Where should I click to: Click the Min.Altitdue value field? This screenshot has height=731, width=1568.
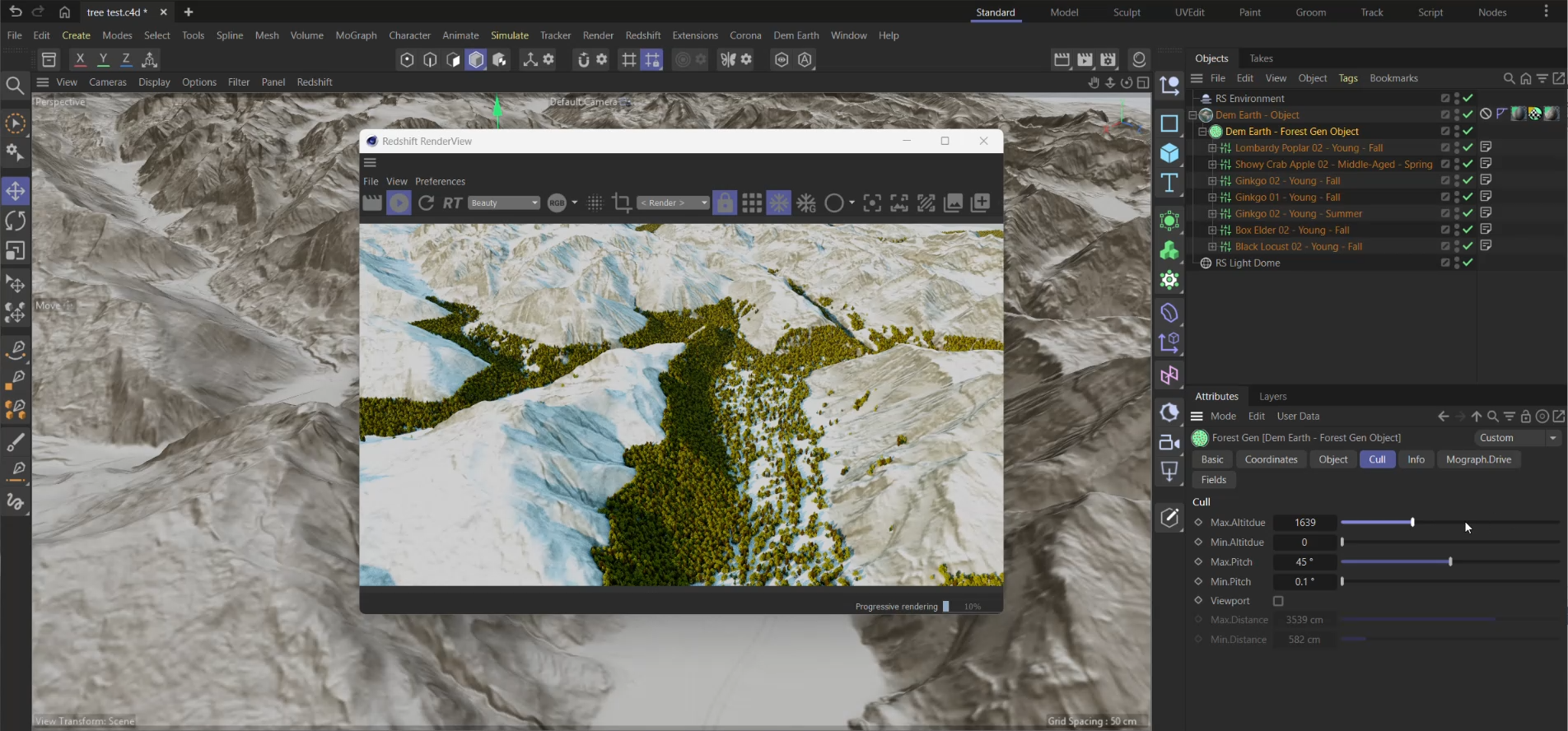[x=1304, y=542]
